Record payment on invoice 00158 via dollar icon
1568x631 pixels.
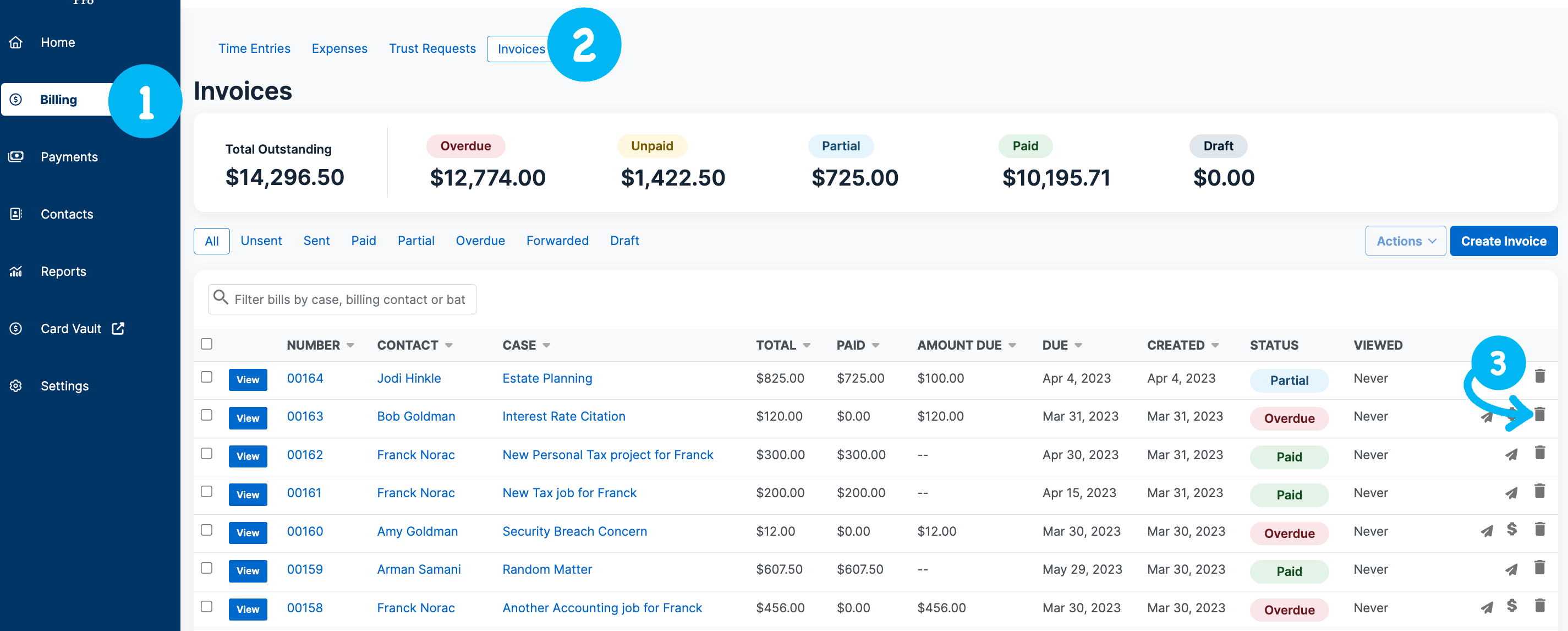(x=1512, y=607)
